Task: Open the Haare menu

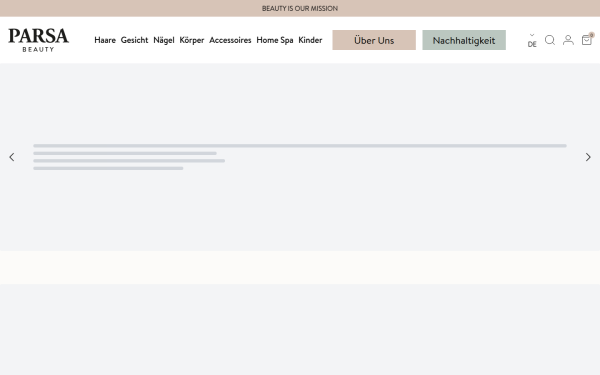Action: [105, 40]
